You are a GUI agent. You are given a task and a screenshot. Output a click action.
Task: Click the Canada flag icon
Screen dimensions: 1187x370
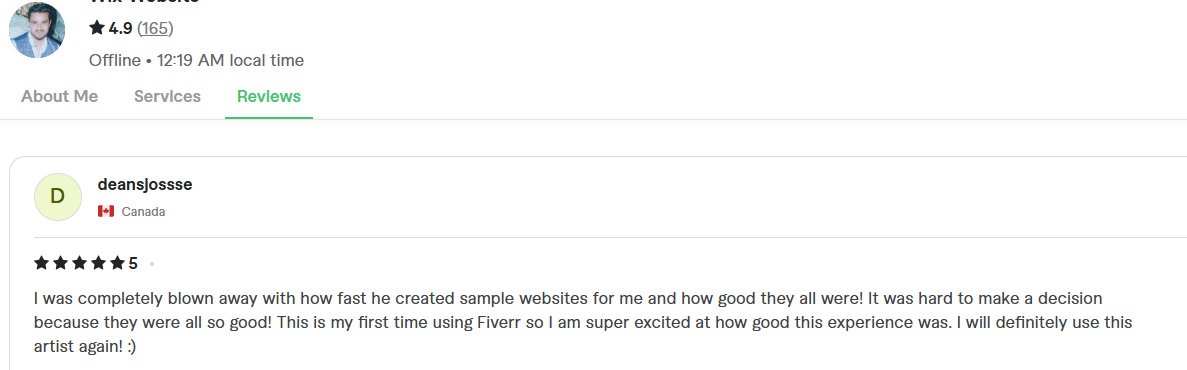(106, 211)
